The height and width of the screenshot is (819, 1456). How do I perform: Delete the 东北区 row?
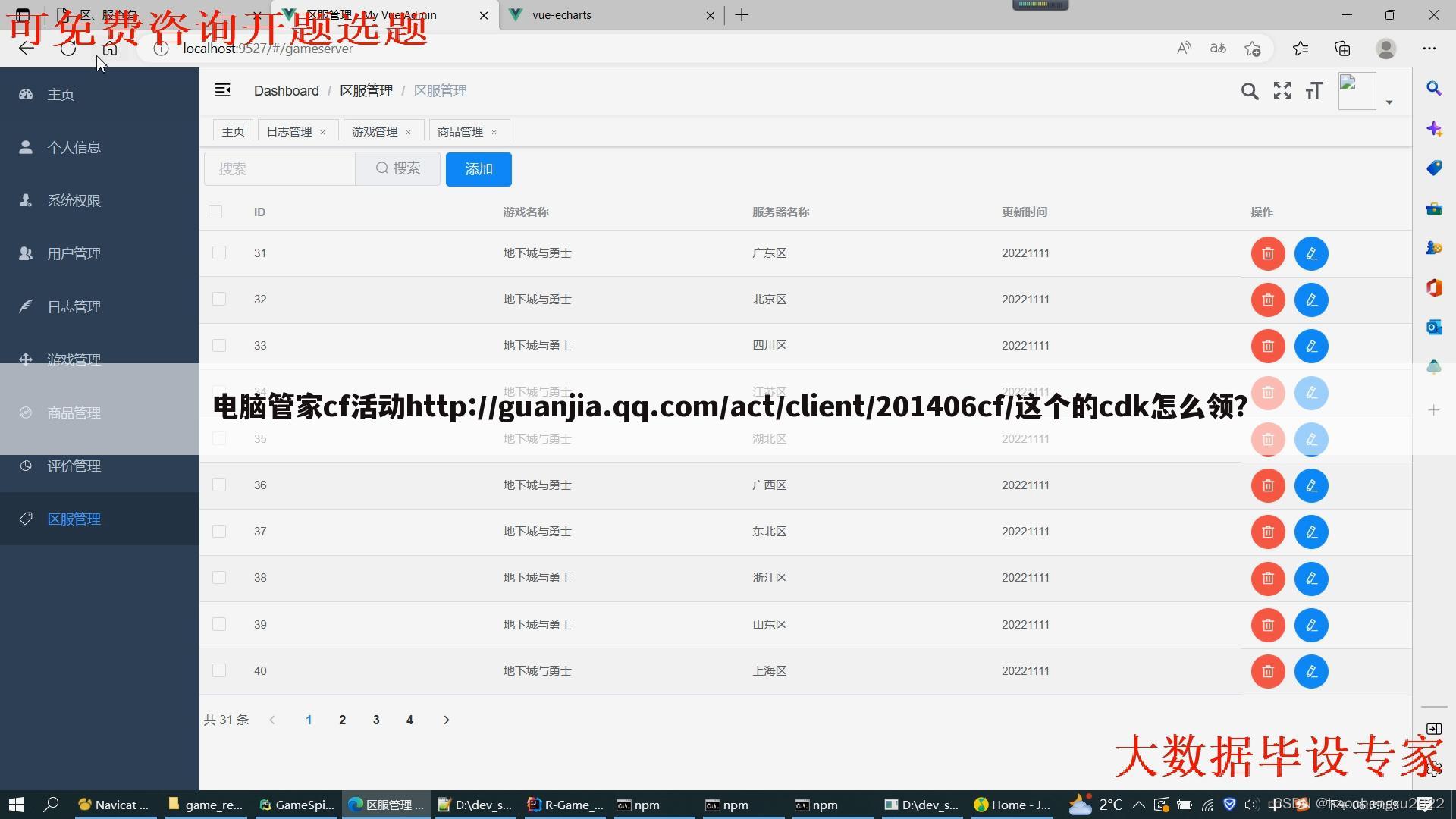click(1267, 532)
